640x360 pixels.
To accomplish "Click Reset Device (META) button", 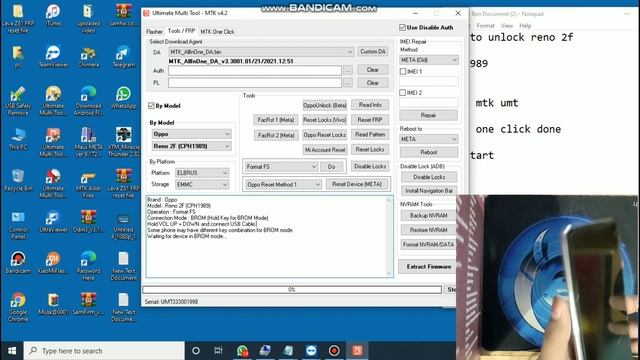I will click(357, 184).
